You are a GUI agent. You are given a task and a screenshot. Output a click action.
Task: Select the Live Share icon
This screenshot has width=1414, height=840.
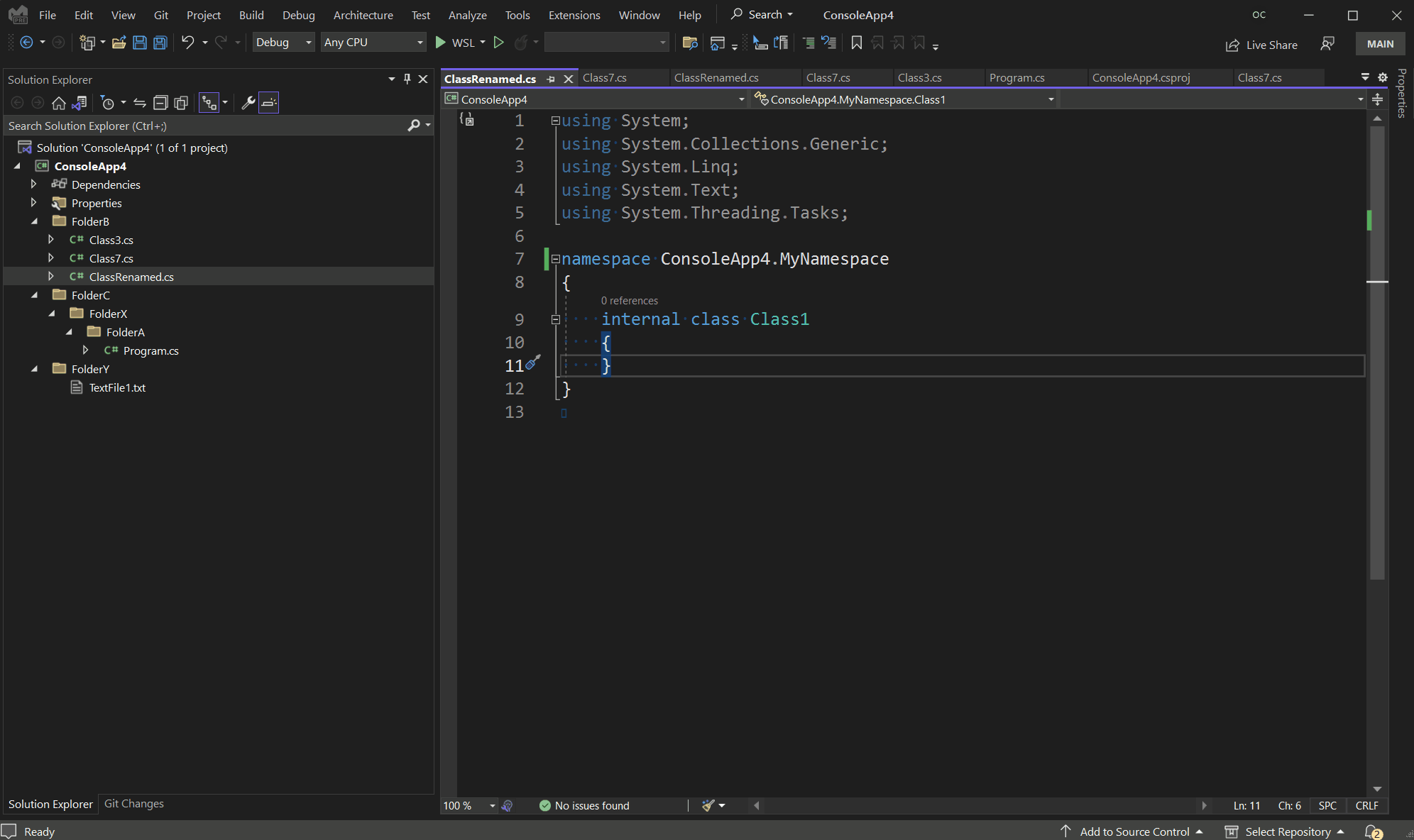point(1233,44)
